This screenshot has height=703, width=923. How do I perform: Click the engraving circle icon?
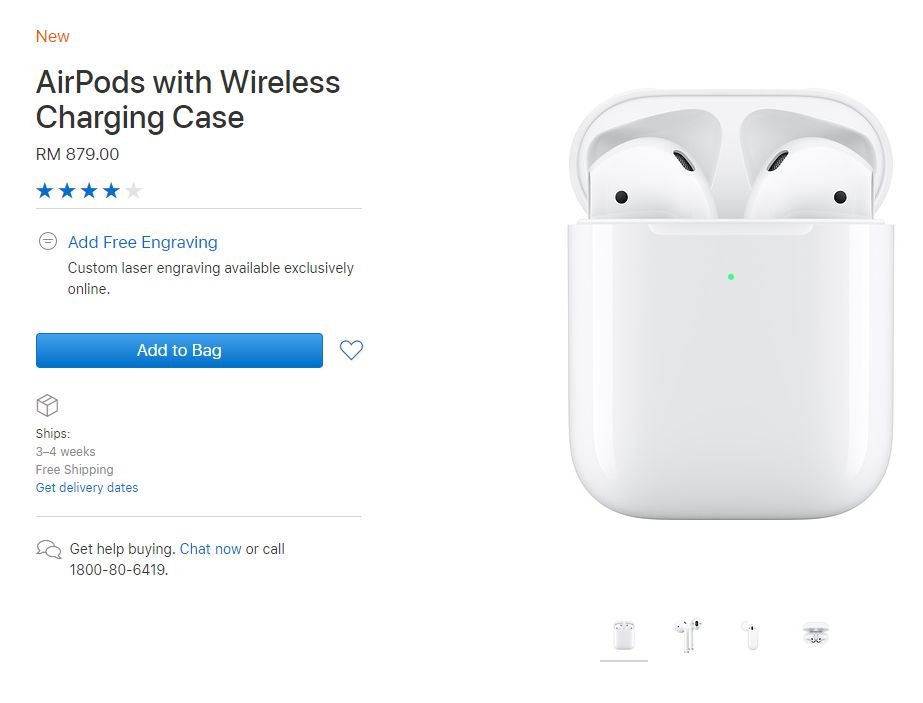[47, 242]
